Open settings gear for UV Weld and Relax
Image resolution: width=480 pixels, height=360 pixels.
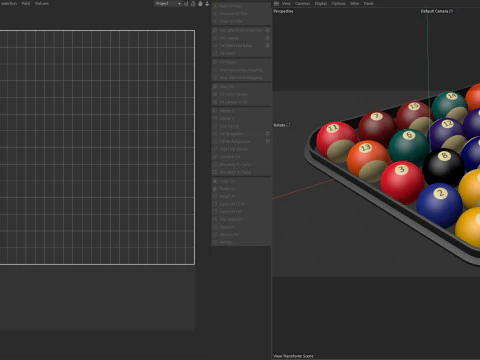point(267,45)
